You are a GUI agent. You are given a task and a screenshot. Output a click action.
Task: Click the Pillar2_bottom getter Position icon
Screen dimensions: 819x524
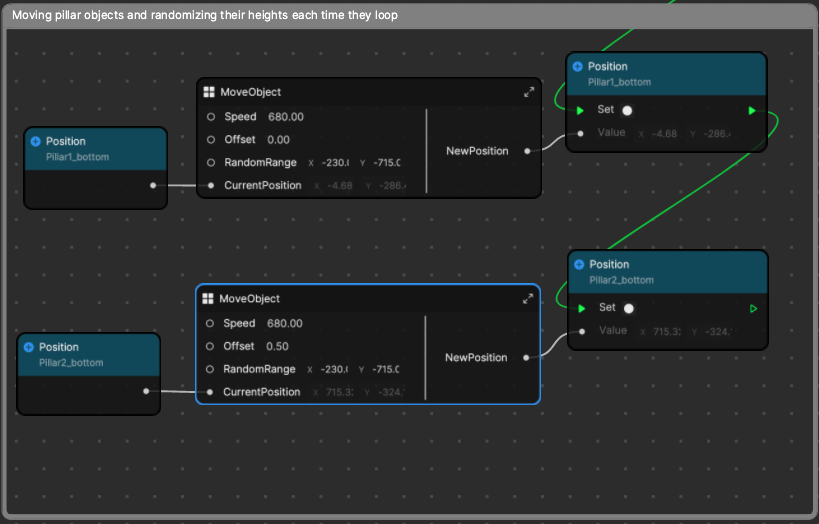point(29,347)
